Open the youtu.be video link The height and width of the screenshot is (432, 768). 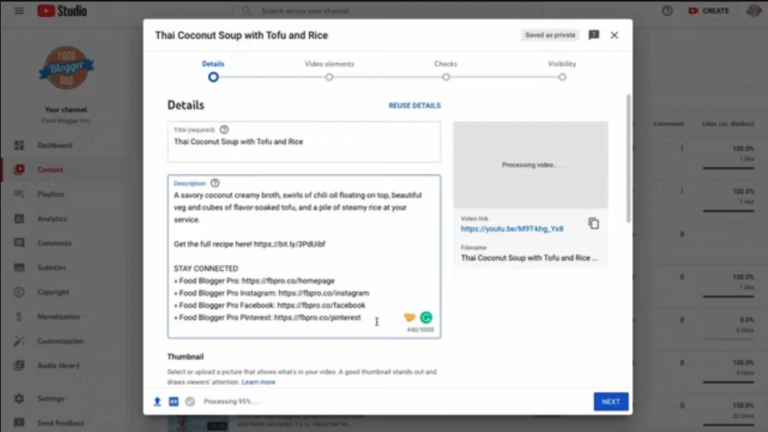pos(511,229)
